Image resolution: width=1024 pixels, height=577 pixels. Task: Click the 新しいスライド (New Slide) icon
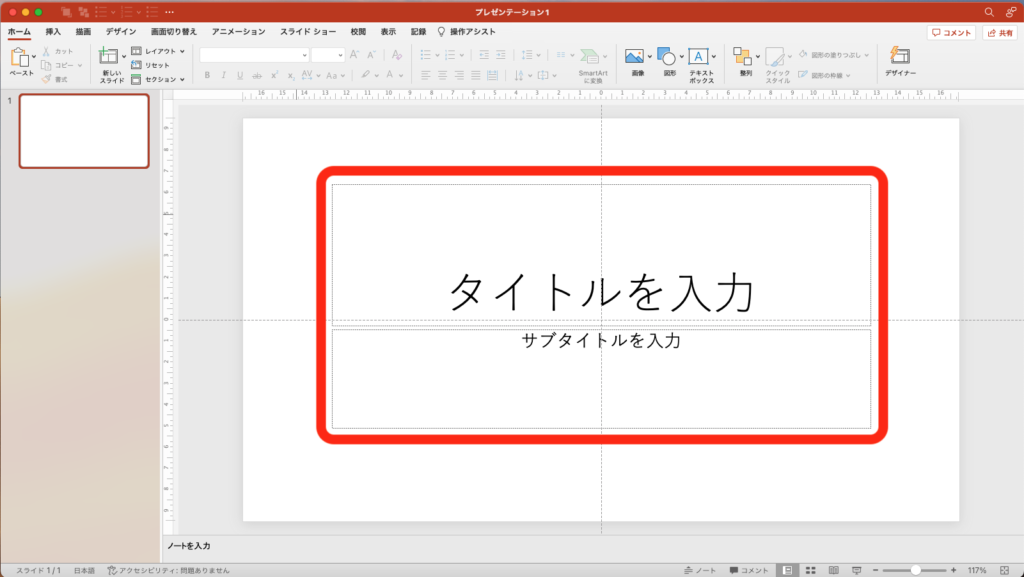pos(108,57)
